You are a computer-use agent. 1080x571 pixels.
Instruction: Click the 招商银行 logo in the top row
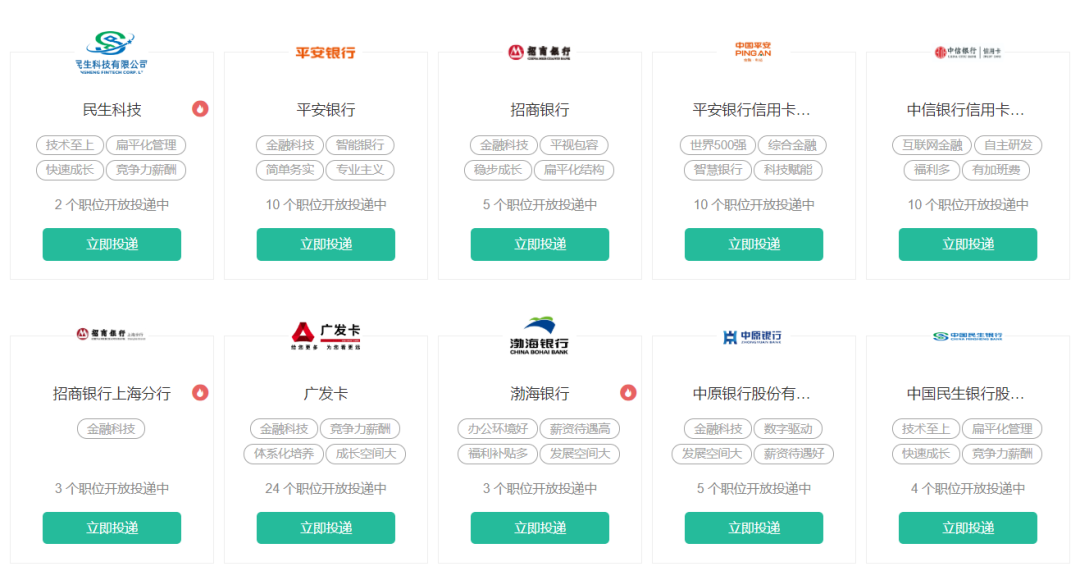(539, 52)
